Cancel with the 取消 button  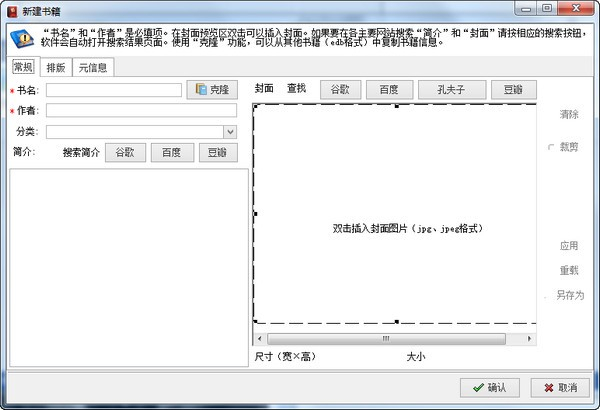(x=560, y=388)
